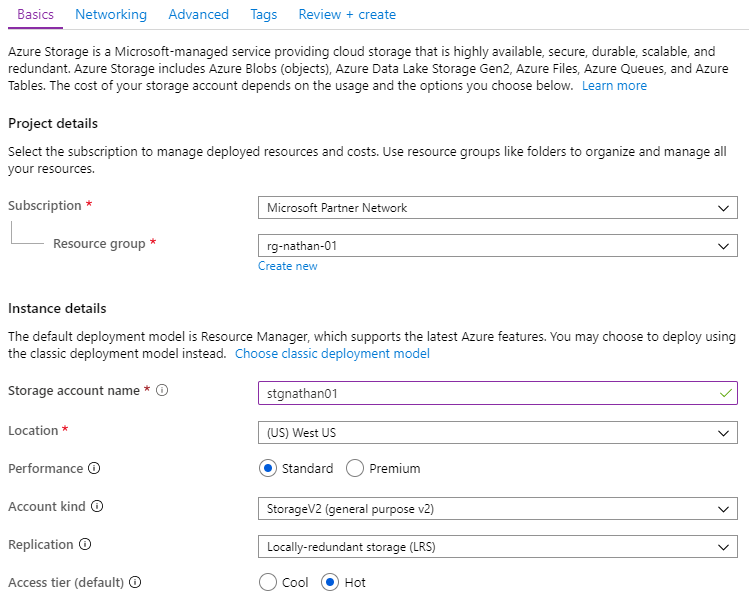749x593 pixels.
Task: Click the Create new link
Action: tap(288, 266)
